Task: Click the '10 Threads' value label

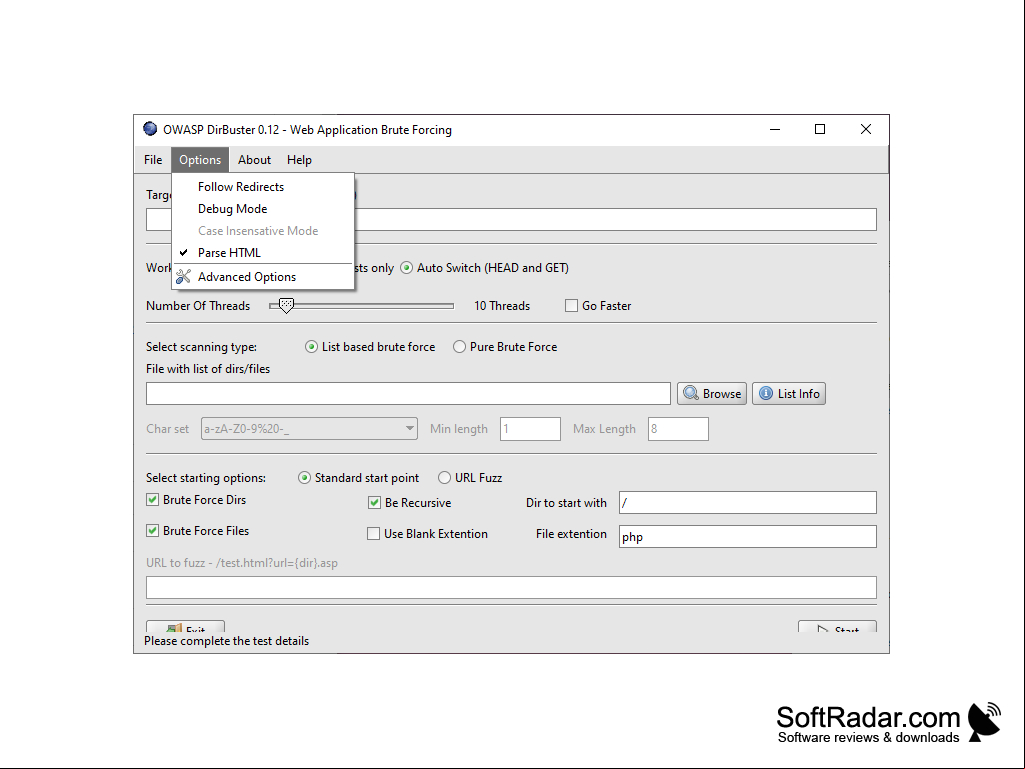Action: coord(502,306)
